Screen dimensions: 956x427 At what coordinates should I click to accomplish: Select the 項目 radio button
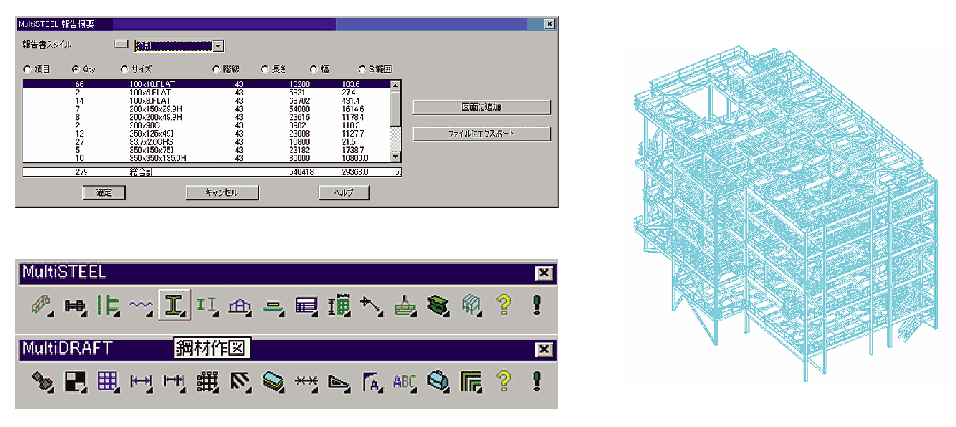pyautogui.click(x=27, y=70)
